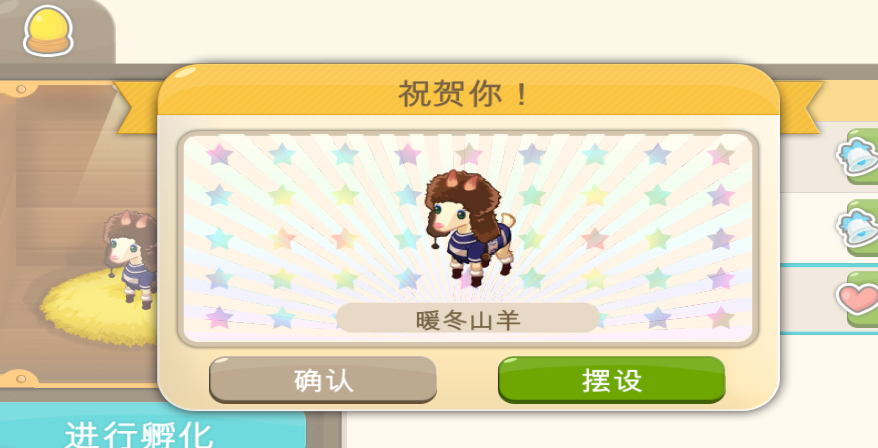878x448 pixels.
Task: Open the yellow egg incubator tab
Action: (x=49, y=31)
